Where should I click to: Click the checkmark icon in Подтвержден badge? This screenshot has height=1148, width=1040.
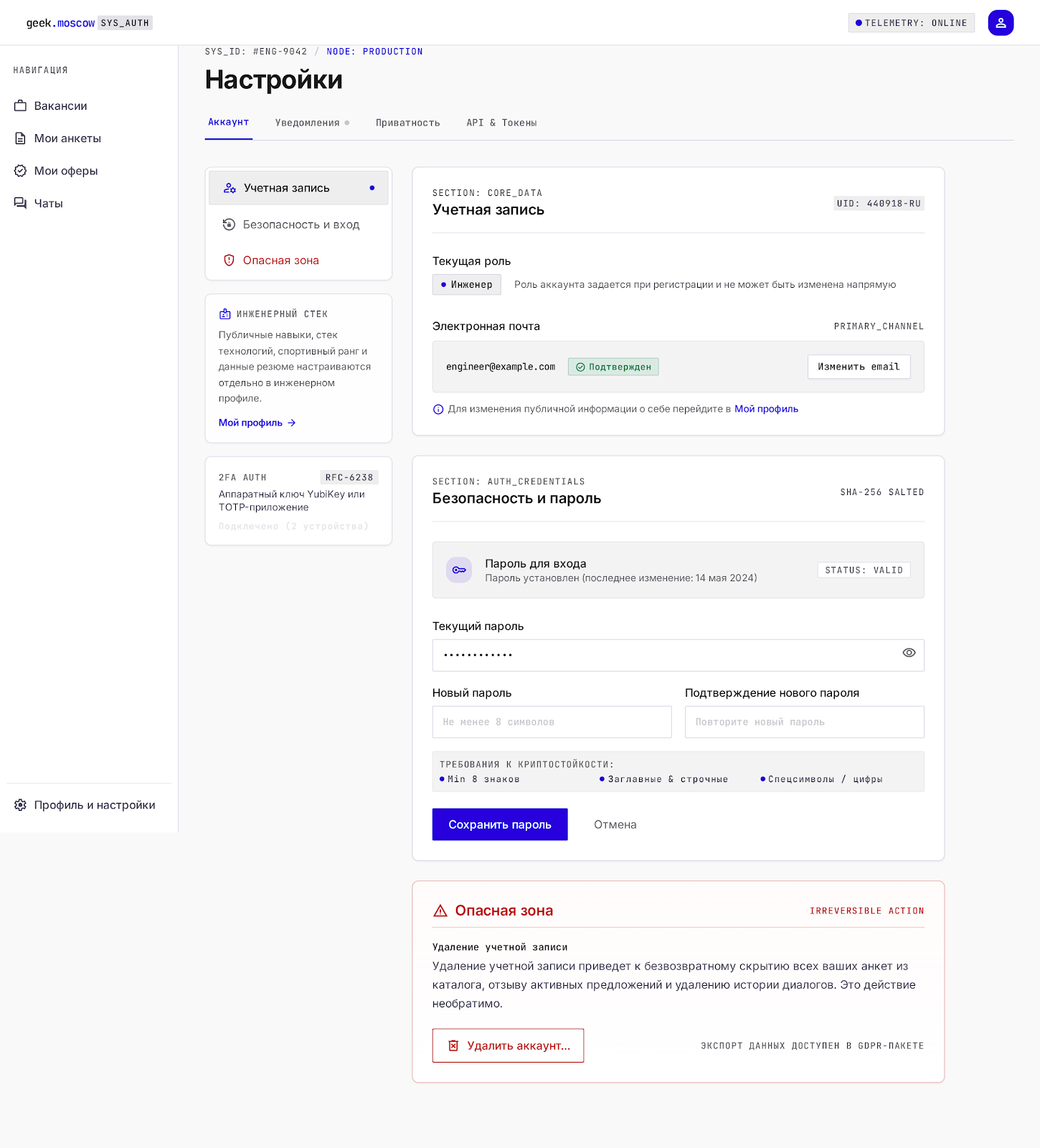[x=580, y=367]
